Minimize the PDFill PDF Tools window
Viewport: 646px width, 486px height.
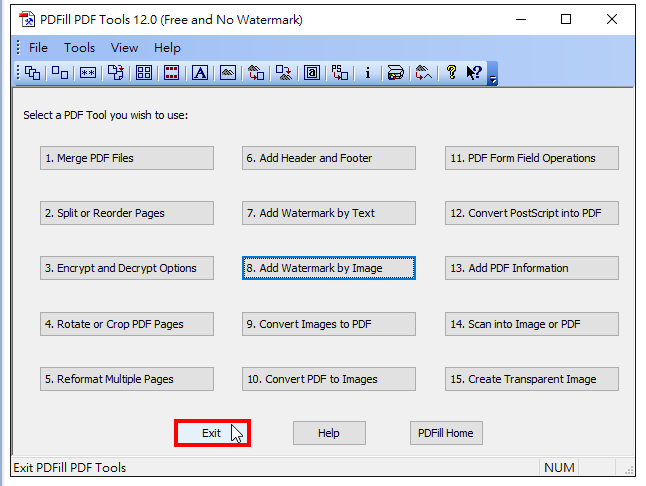pyautogui.click(x=521, y=19)
